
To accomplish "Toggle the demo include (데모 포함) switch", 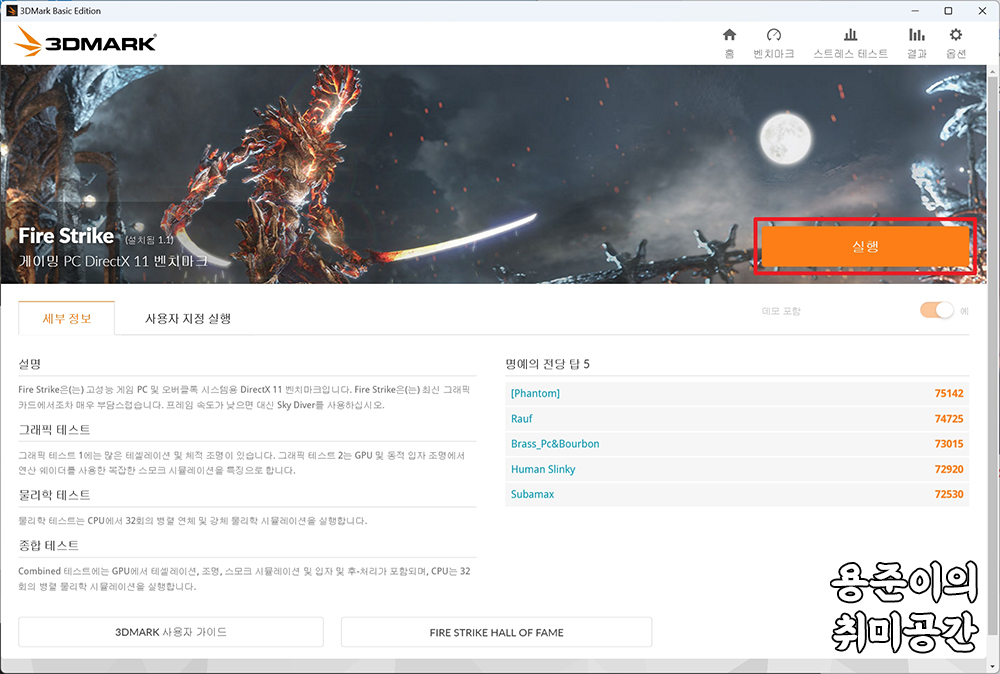I will pos(936,311).
